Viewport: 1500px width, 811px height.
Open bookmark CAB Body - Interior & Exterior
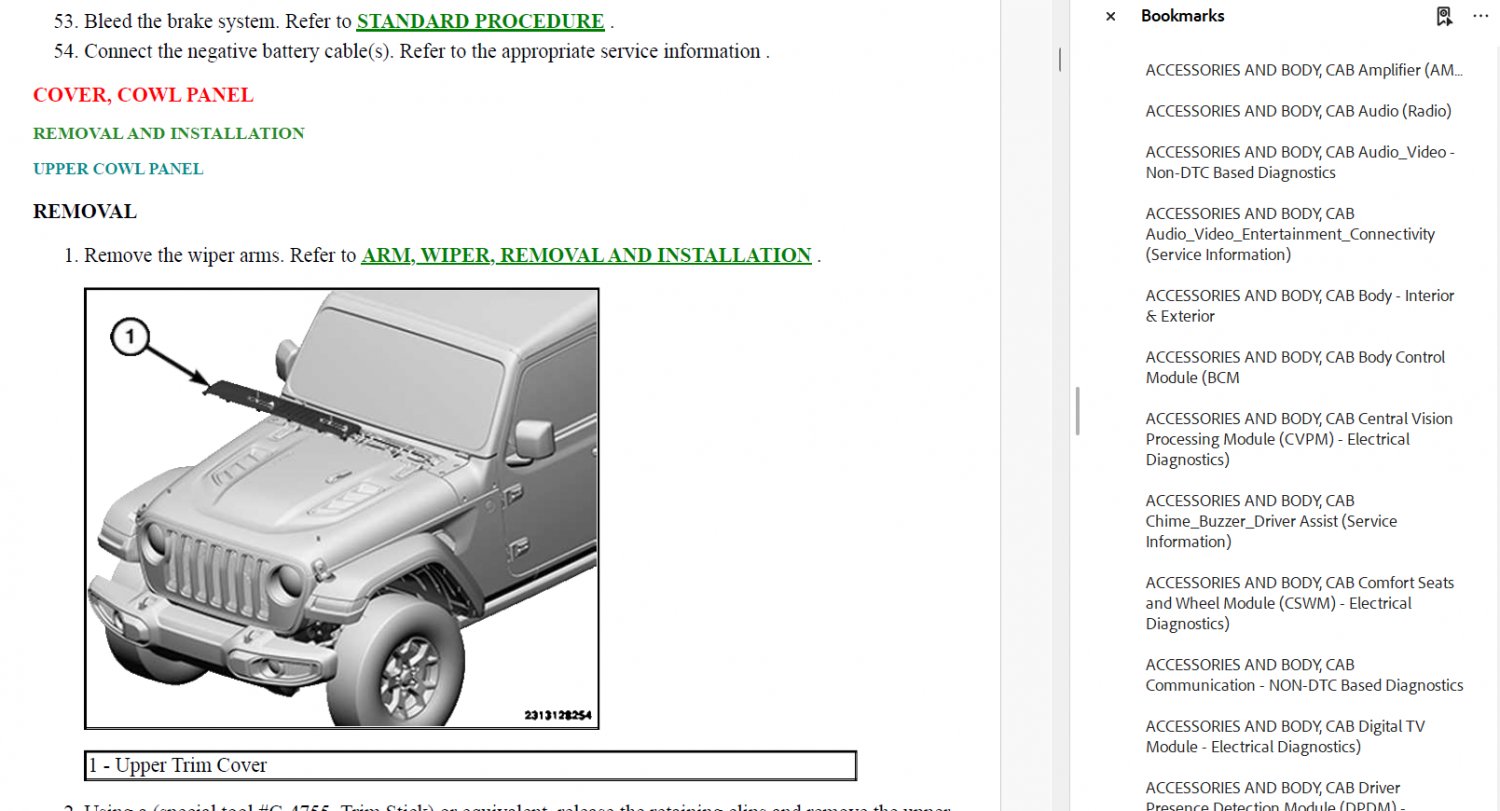(x=1300, y=306)
